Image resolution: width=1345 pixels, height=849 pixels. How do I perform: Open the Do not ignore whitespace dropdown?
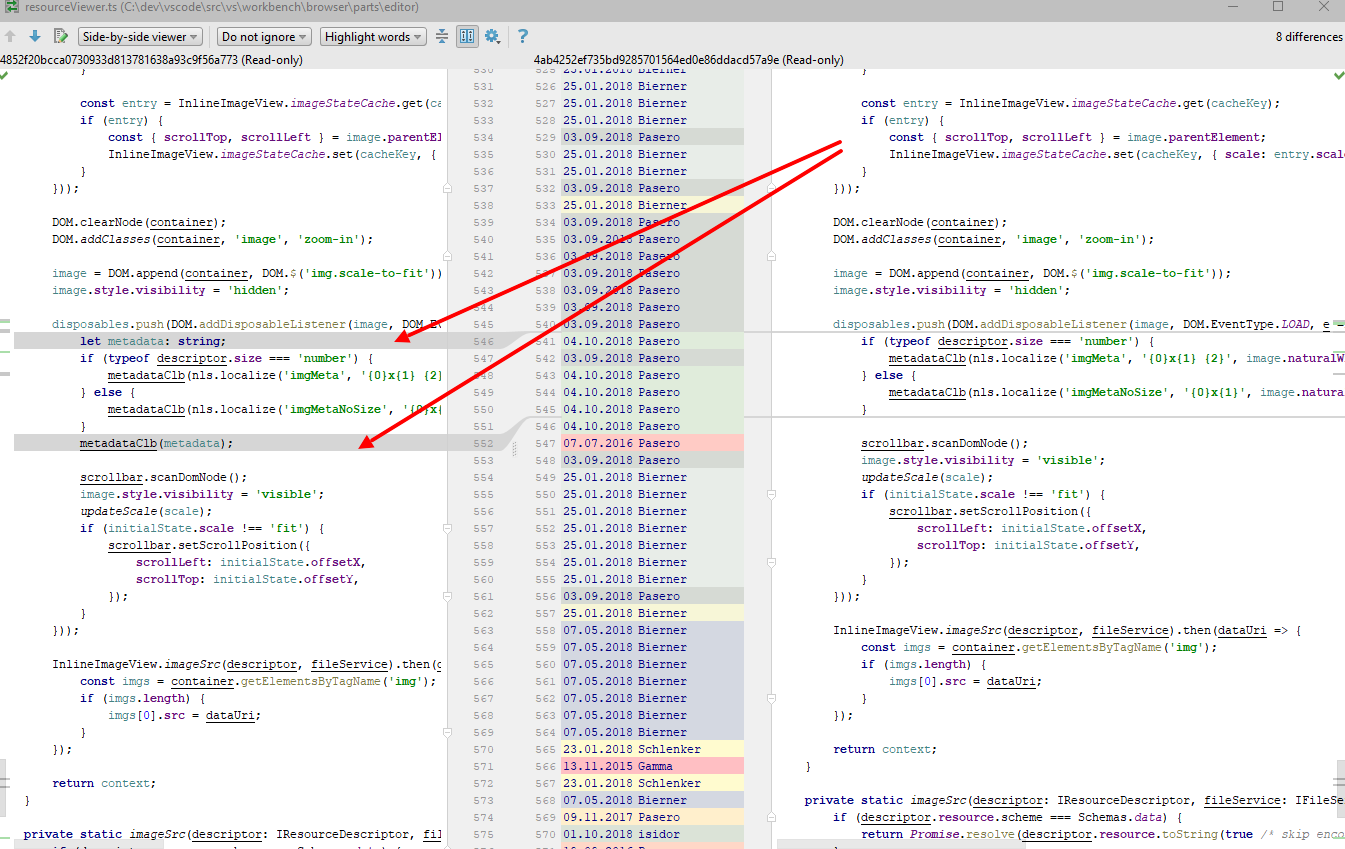tap(263, 36)
